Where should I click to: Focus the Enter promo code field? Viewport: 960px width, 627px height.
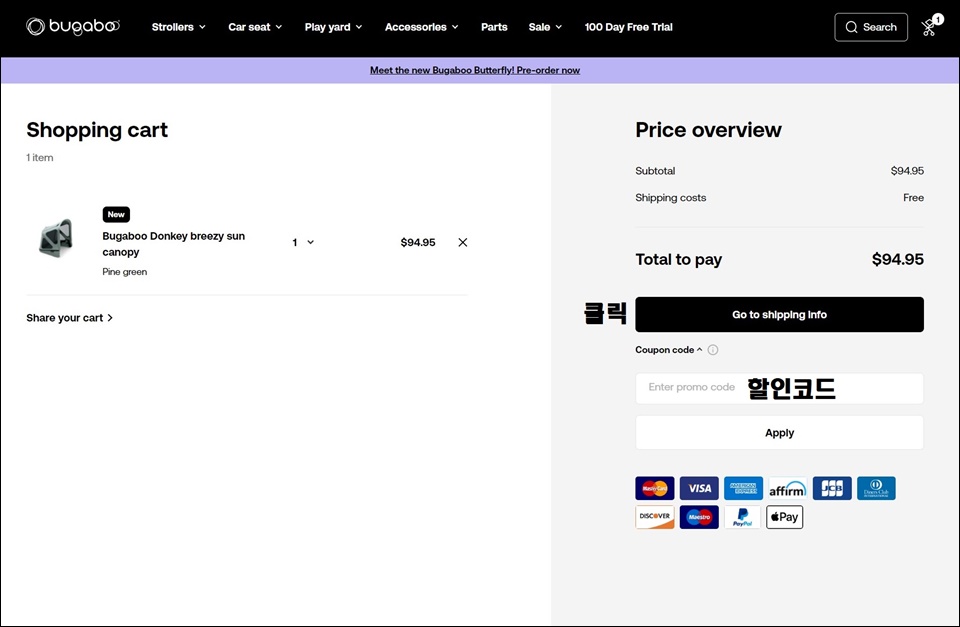779,388
